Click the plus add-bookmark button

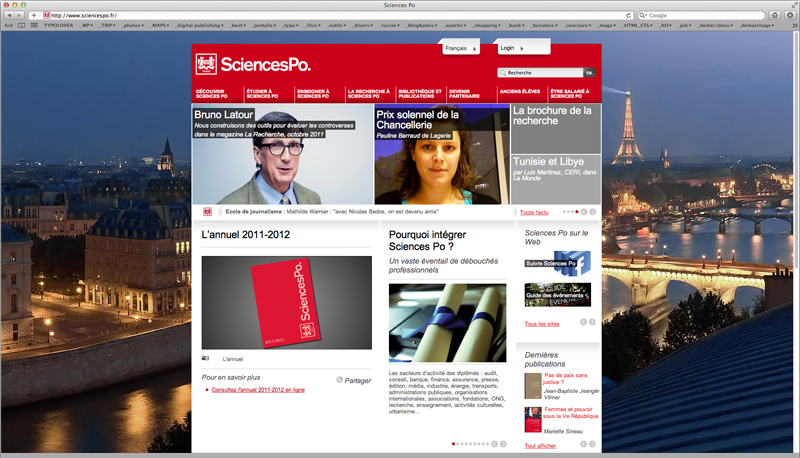point(34,15)
